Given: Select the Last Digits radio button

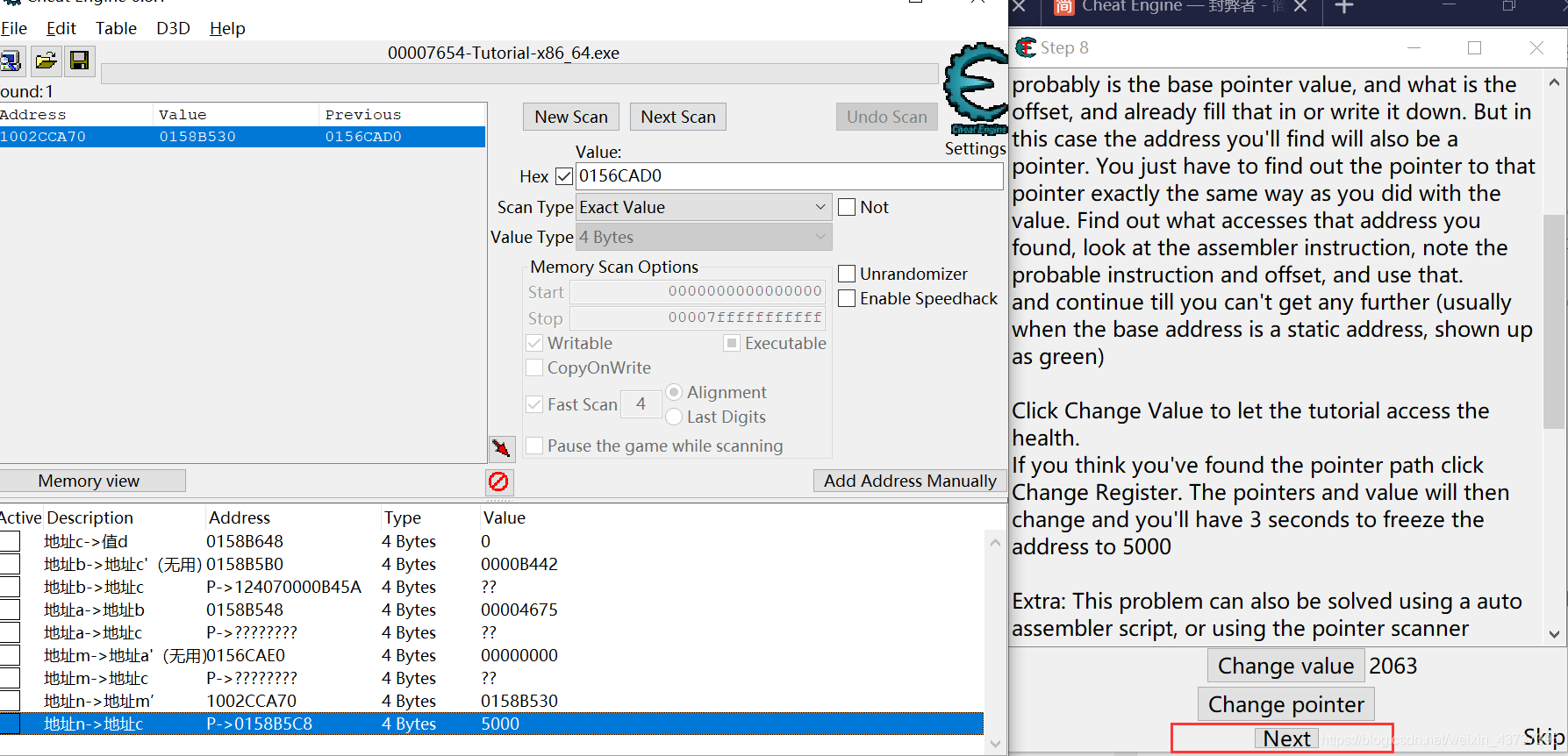Looking at the screenshot, I should tap(674, 417).
